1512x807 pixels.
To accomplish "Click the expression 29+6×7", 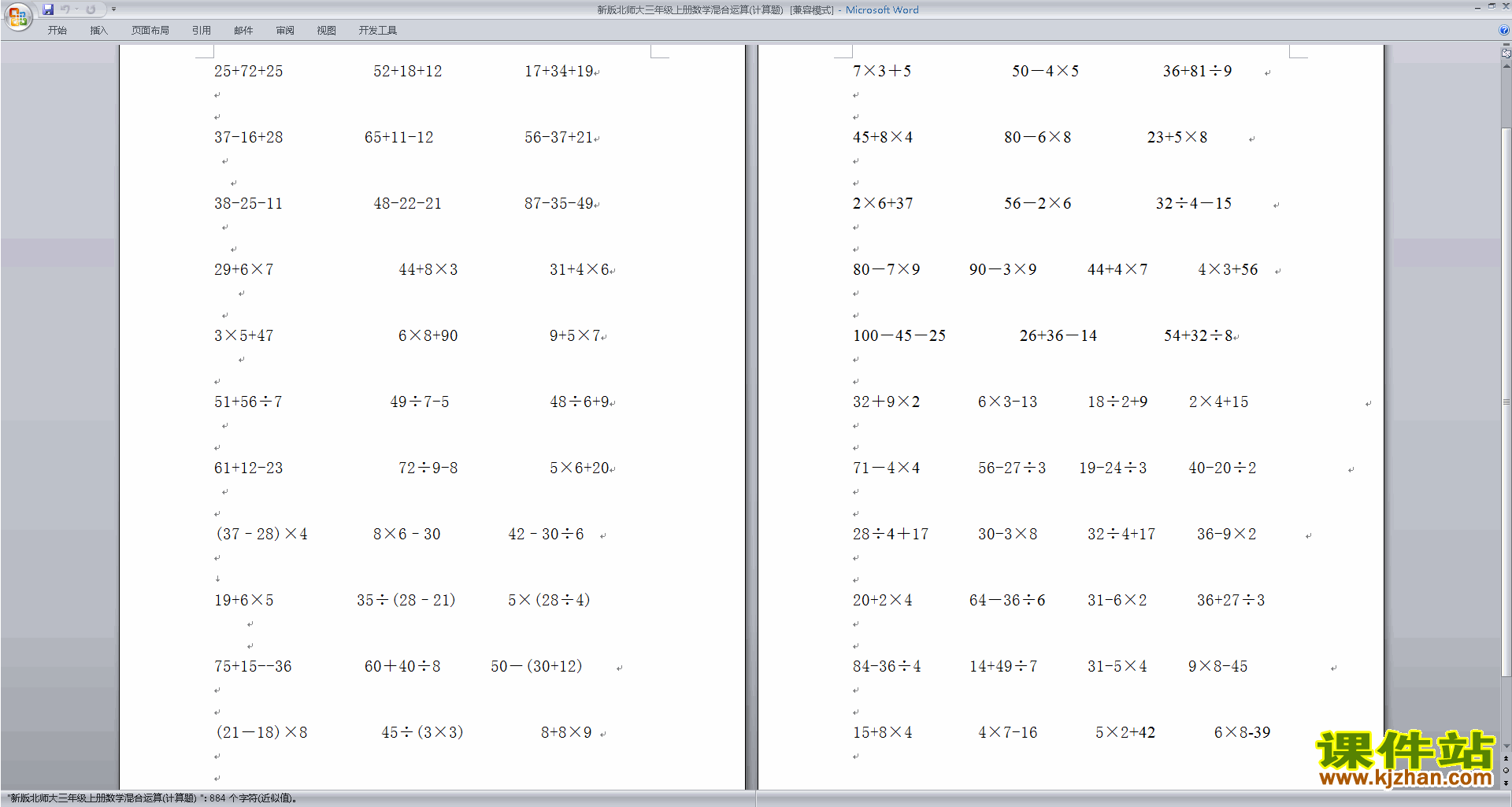I will [x=243, y=269].
